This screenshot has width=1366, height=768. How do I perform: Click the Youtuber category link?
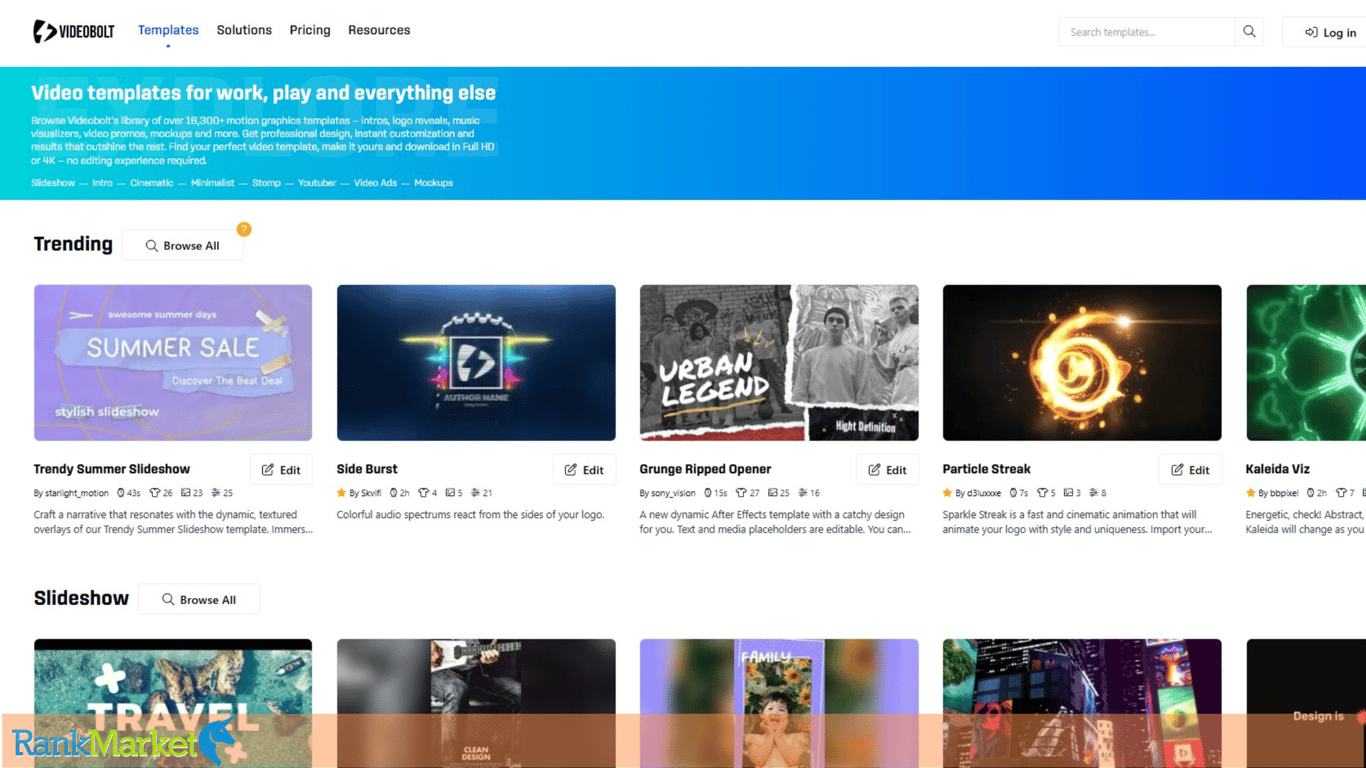coord(317,183)
